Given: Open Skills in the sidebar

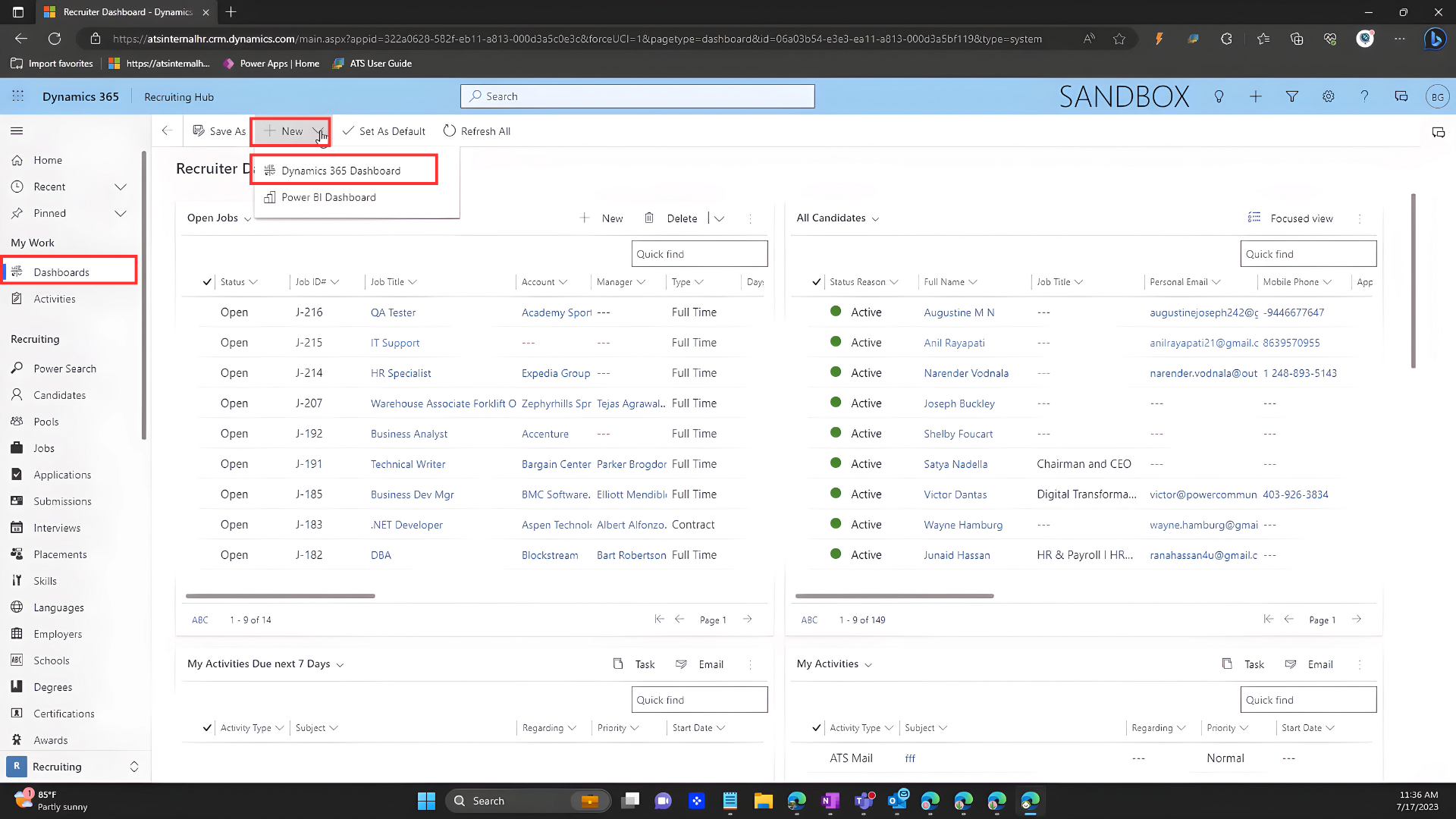Looking at the screenshot, I should pos(45,581).
